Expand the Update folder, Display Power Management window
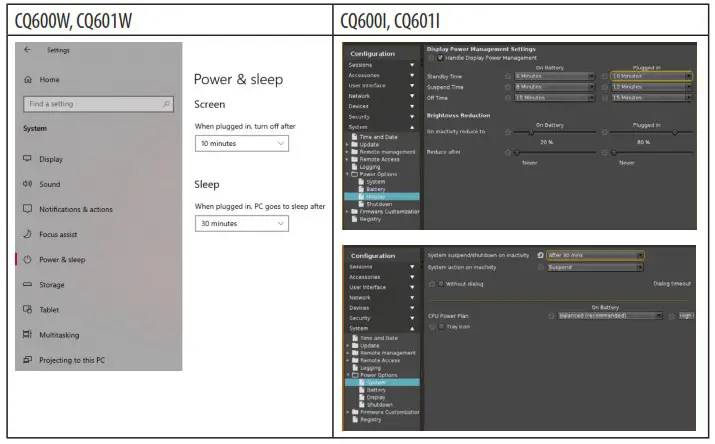Viewport: 715px width, 444px height. [x=347, y=145]
